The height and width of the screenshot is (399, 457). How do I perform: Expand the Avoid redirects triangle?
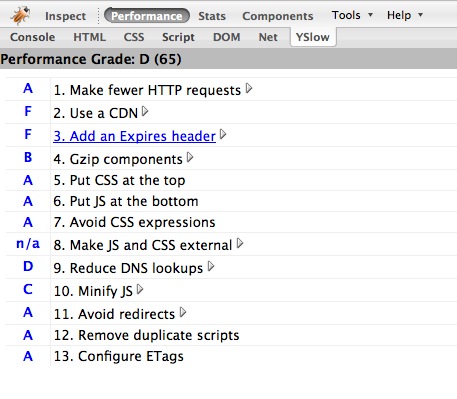coord(183,313)
